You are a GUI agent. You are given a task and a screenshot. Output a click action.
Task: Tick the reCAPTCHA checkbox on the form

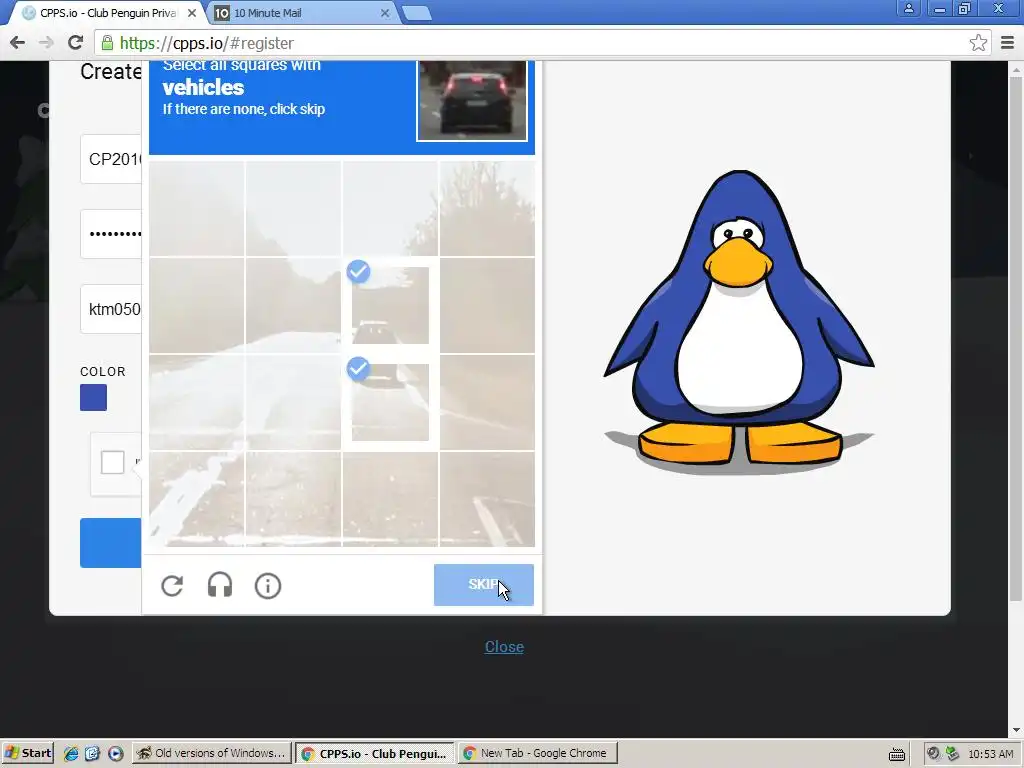(x=113, y=462)
